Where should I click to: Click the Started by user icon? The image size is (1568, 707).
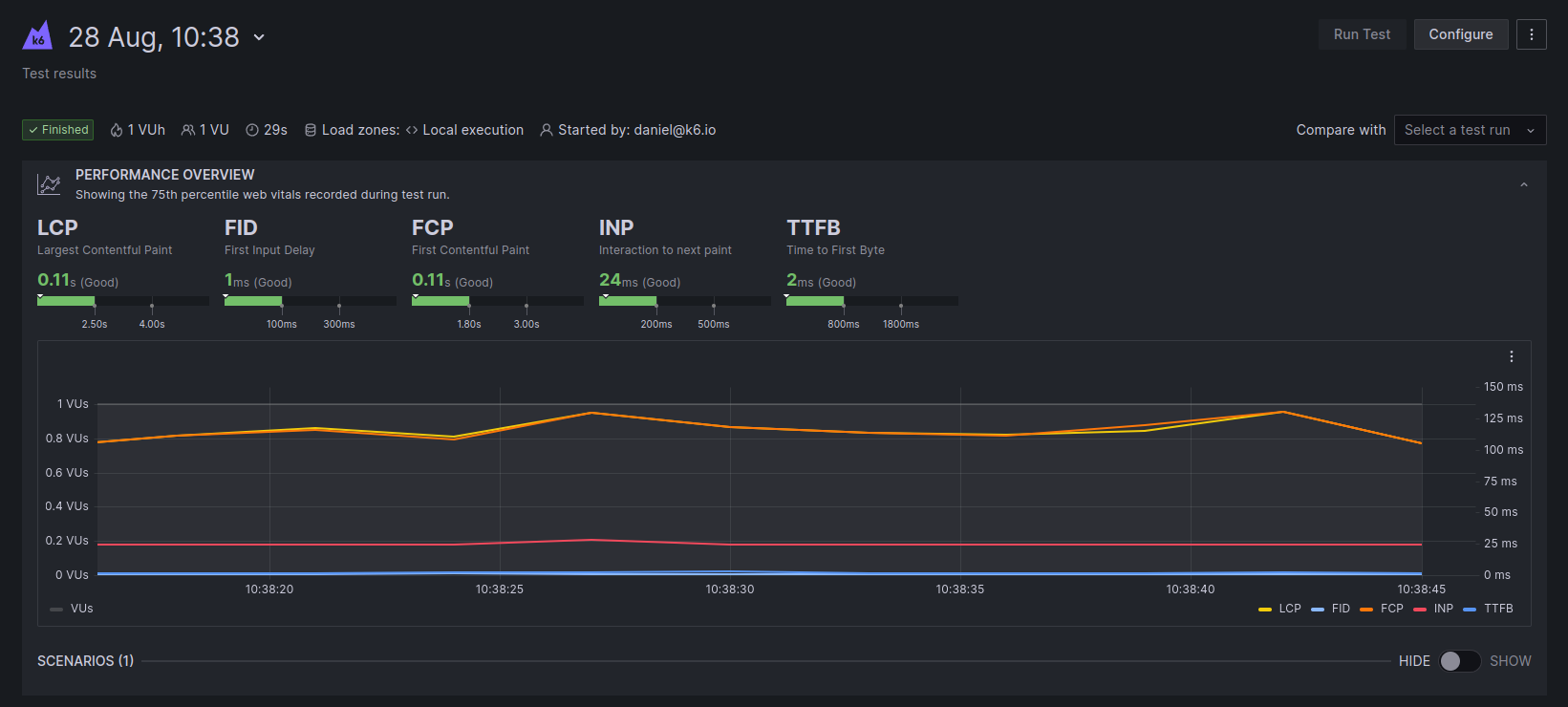point(547,130)
